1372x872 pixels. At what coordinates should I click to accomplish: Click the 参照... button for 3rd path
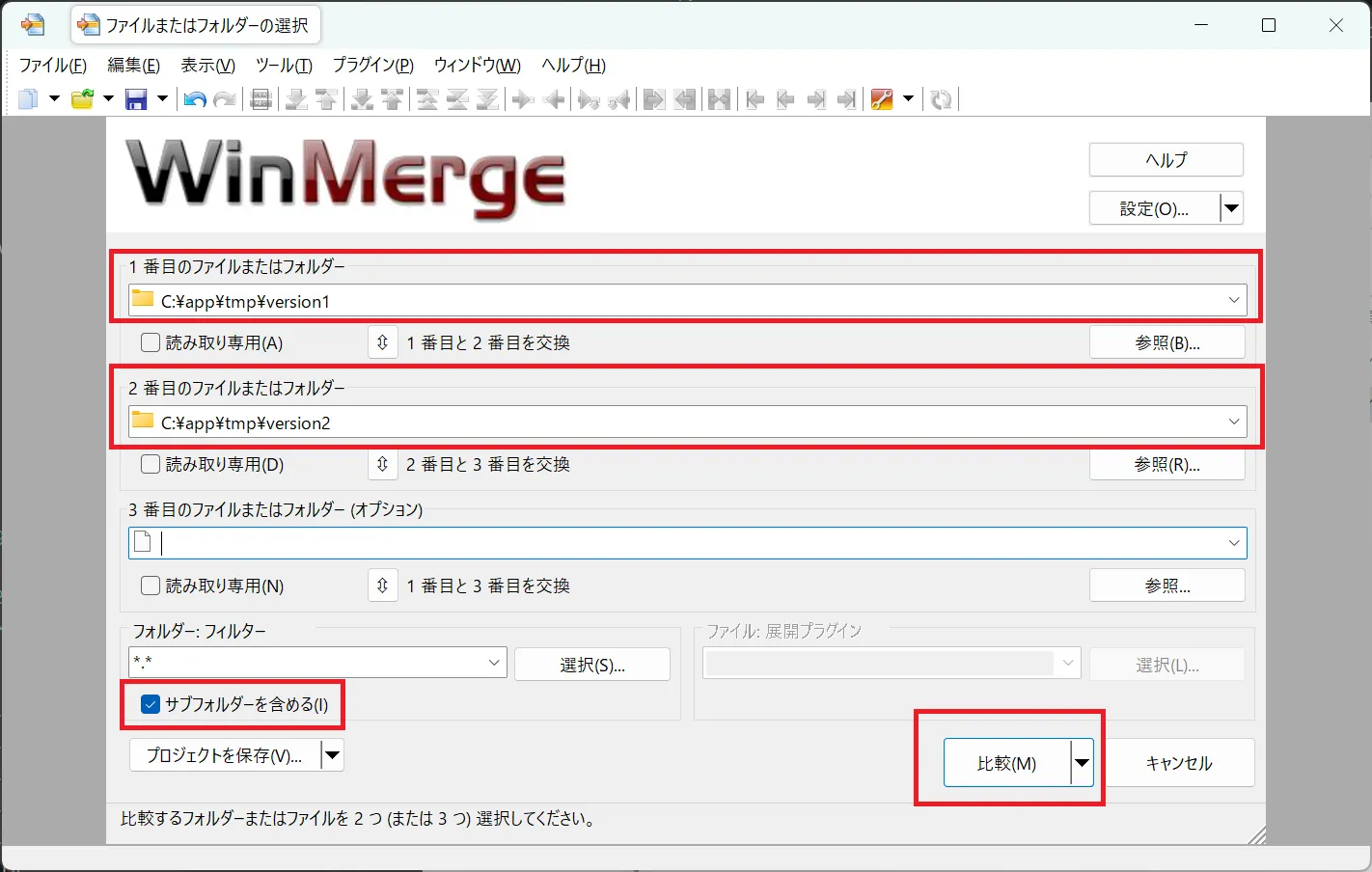pyautogui.click(x=1166, y=586)
